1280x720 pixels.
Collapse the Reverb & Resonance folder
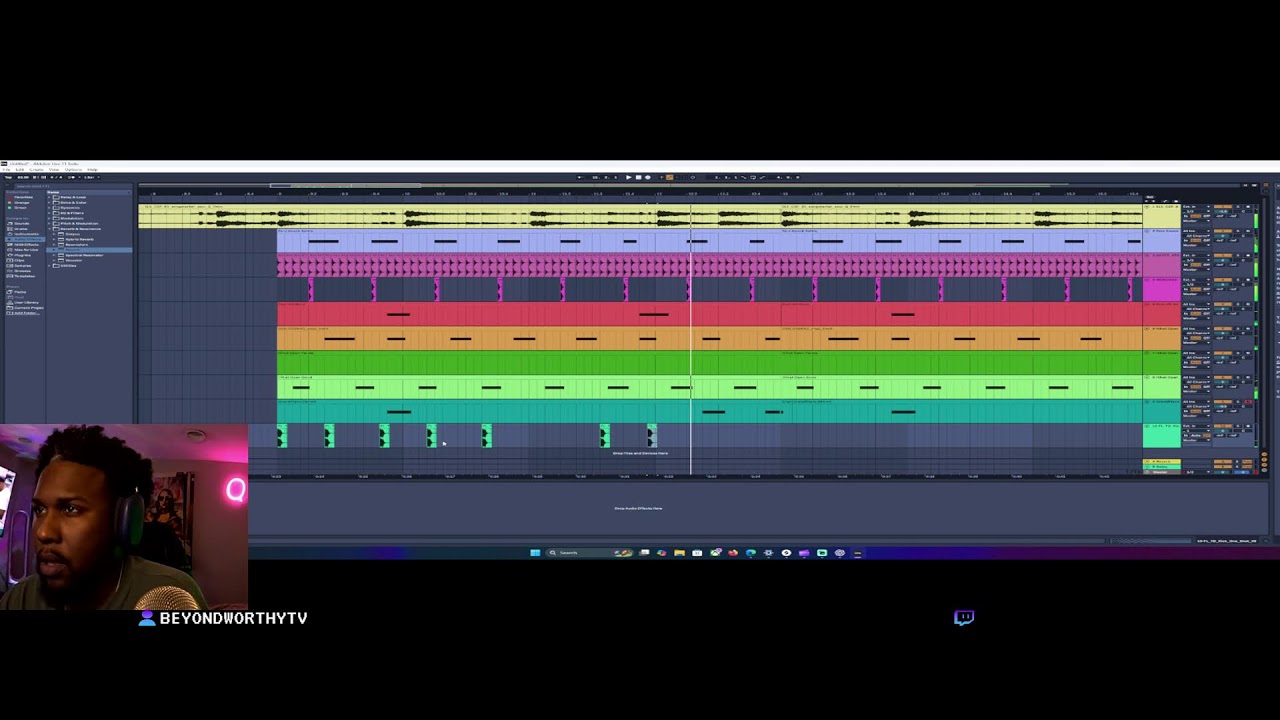(49, 229)
